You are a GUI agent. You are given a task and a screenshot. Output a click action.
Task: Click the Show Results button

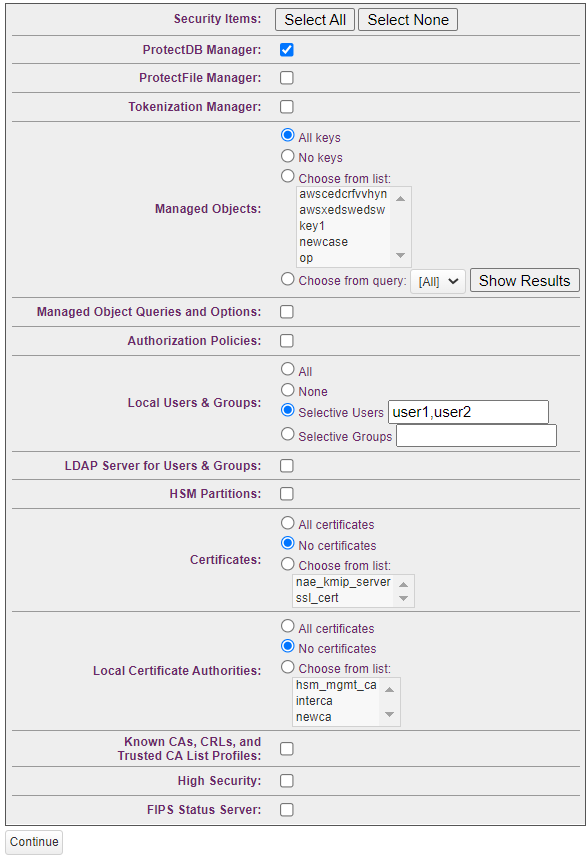click(x=524, y=280)
